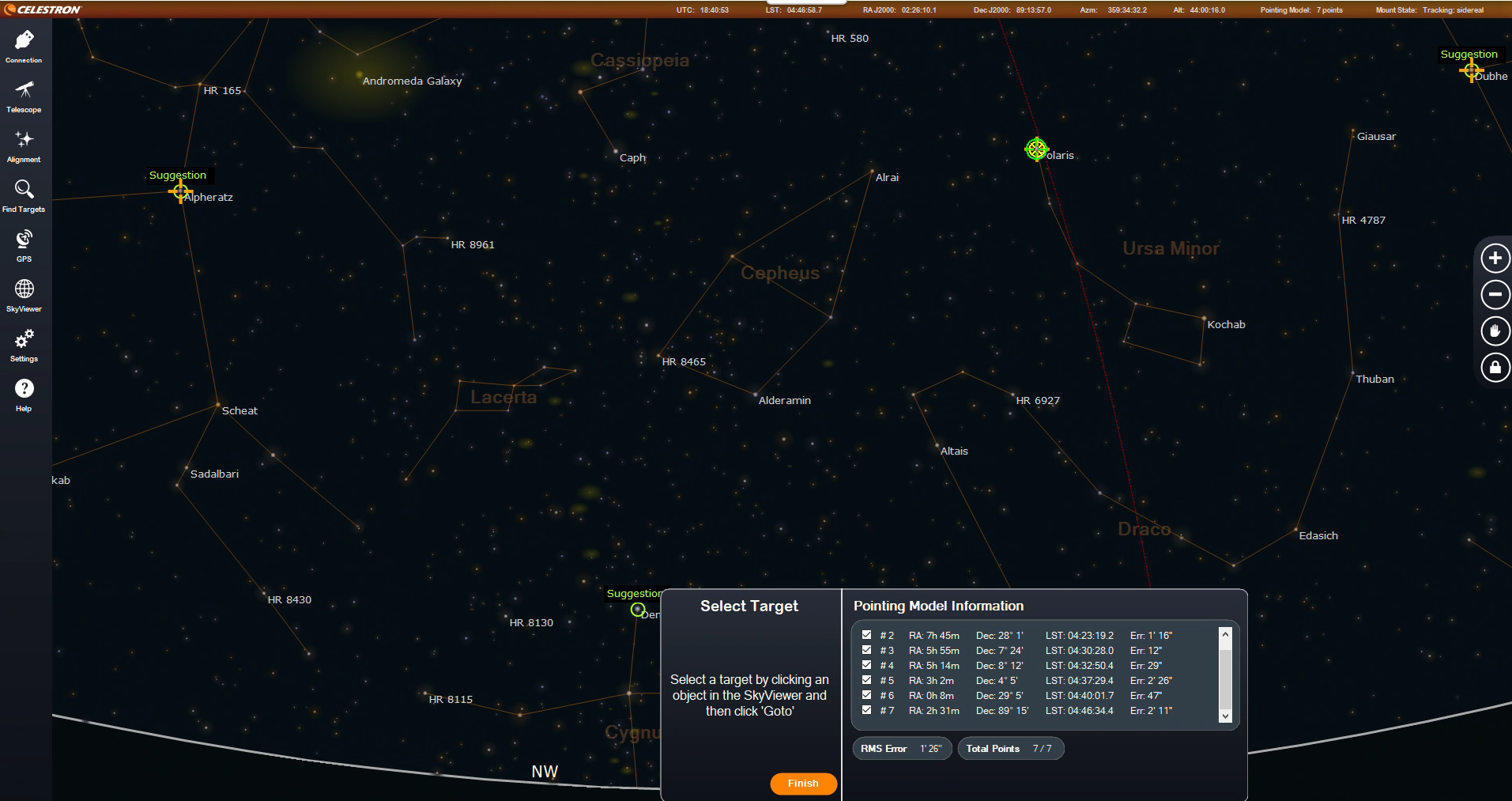Click the Cassiopeia constellation label

(x=640, y=60)
